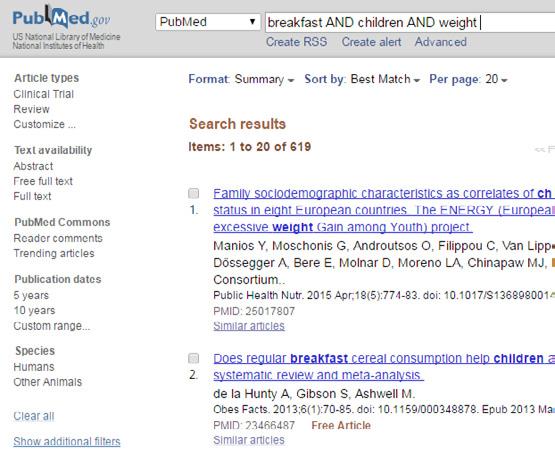Apply the 5 years publication date filter
This screenshot has width=555, height=462.
point(31,295)
